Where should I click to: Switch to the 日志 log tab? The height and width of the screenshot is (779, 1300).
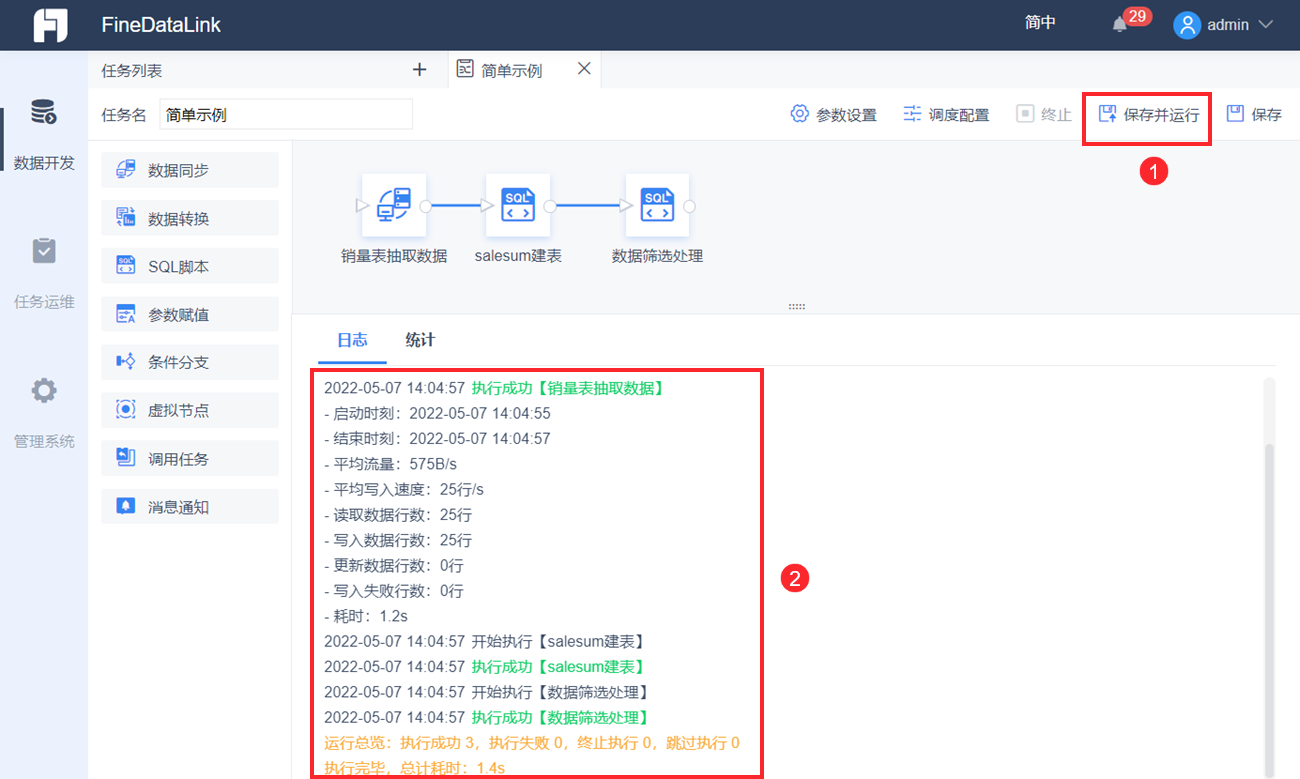pyautogui.click(x=352, y=340)
